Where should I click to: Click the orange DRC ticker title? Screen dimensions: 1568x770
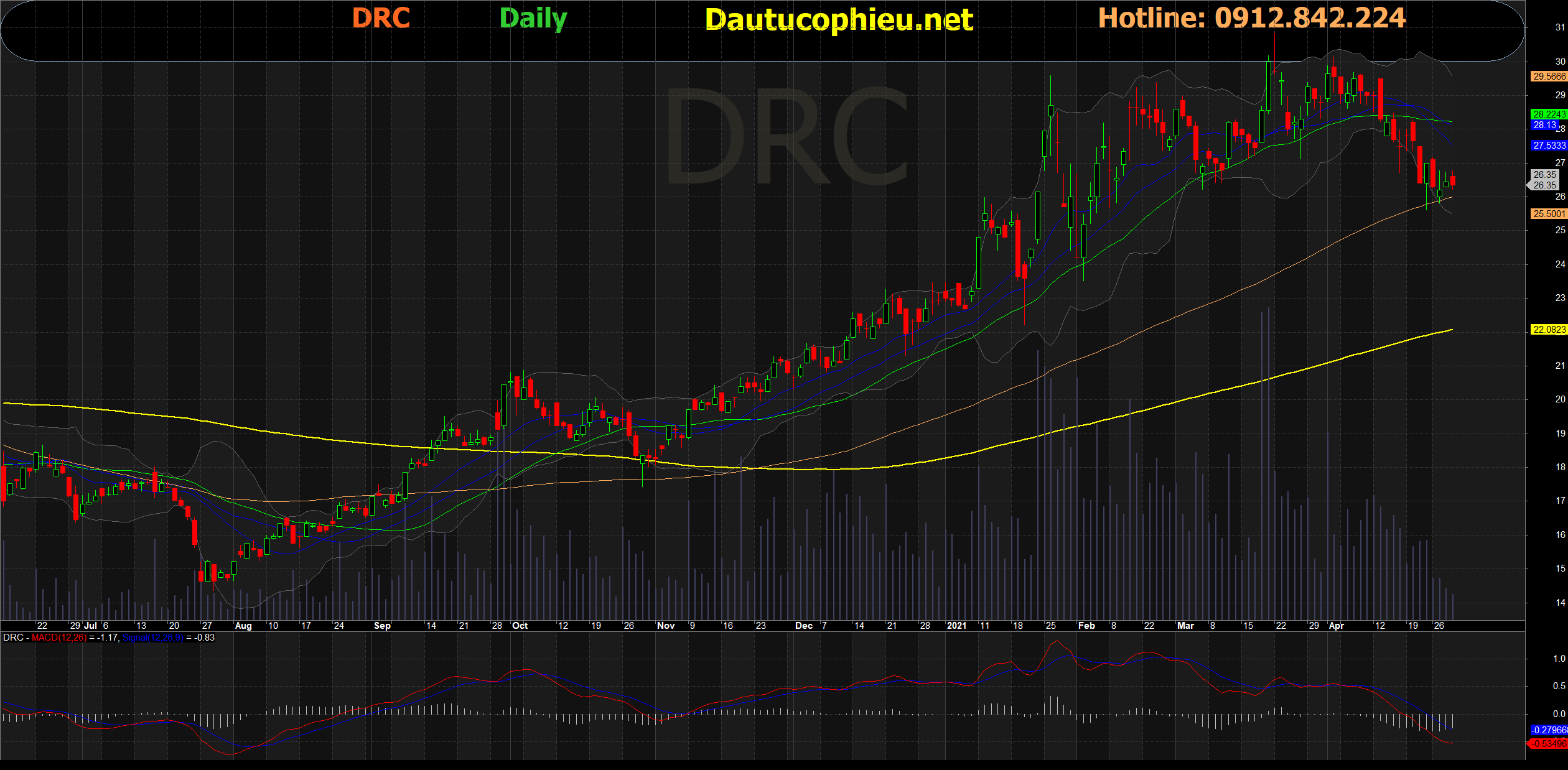coord(381,18)
